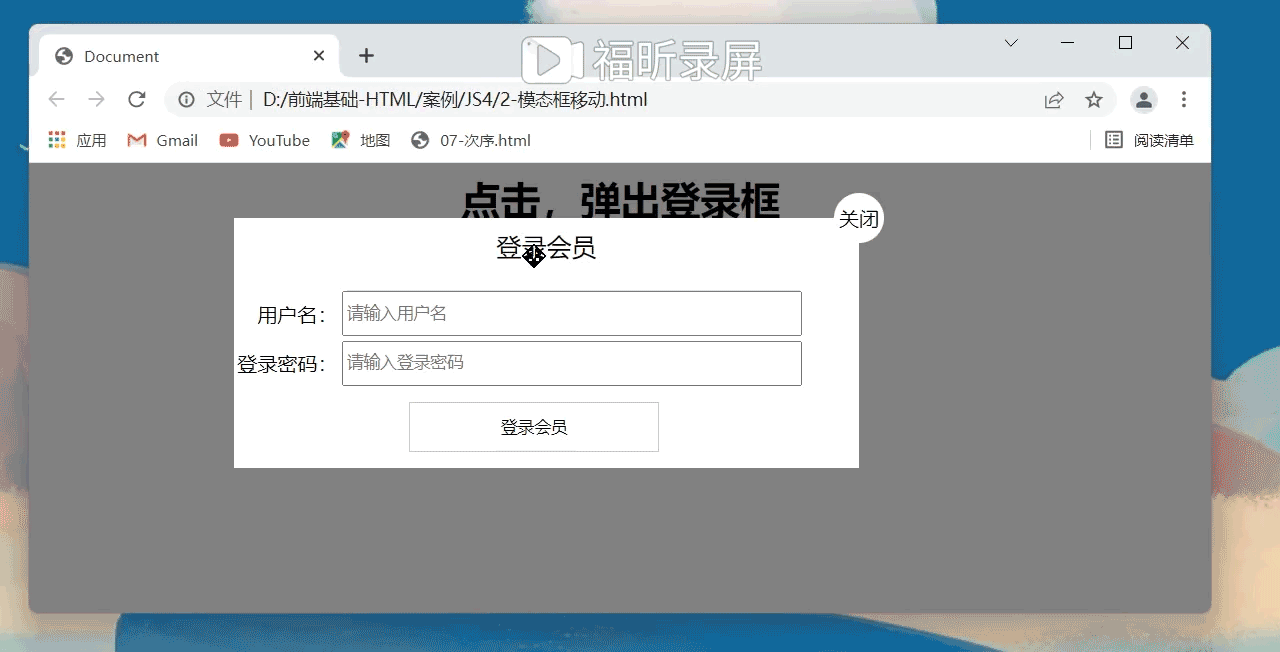Expand the tab search chevron
Image resolution: width=1280 pixels, height=652 pixels.
pyautogui.click(x=1011, y=43)
